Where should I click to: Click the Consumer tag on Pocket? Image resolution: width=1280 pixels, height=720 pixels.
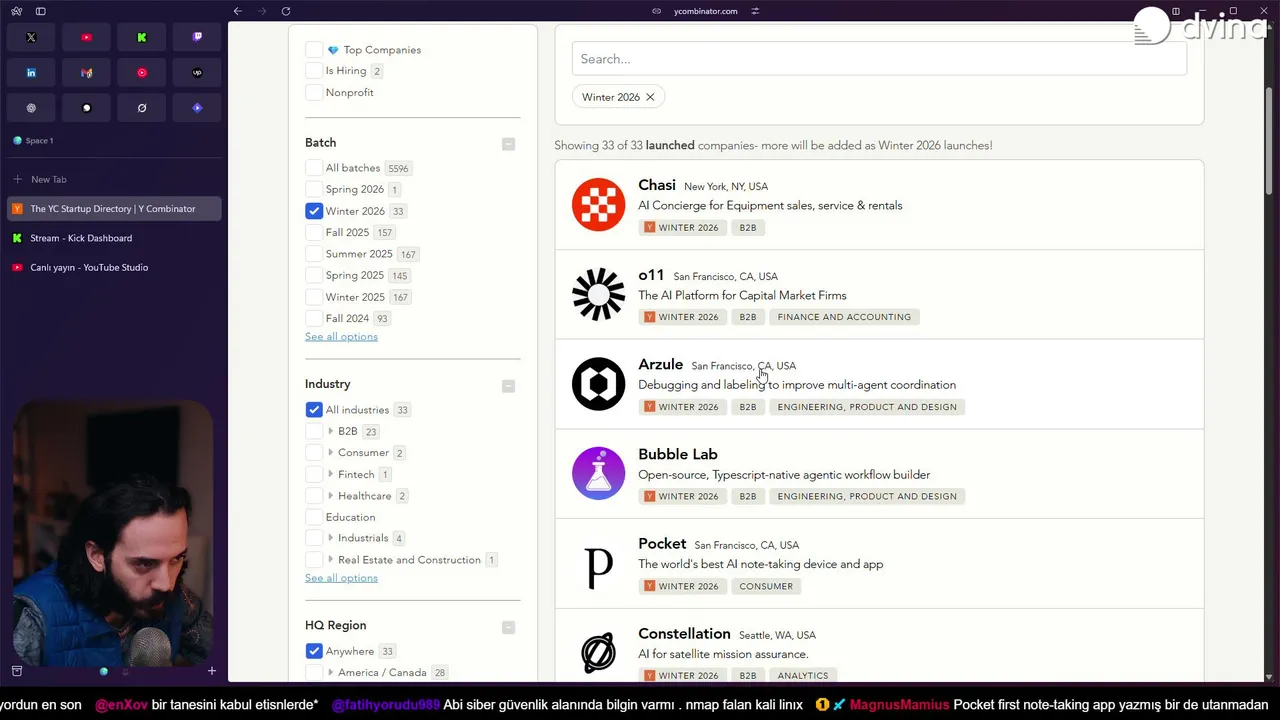coord(766,586)
